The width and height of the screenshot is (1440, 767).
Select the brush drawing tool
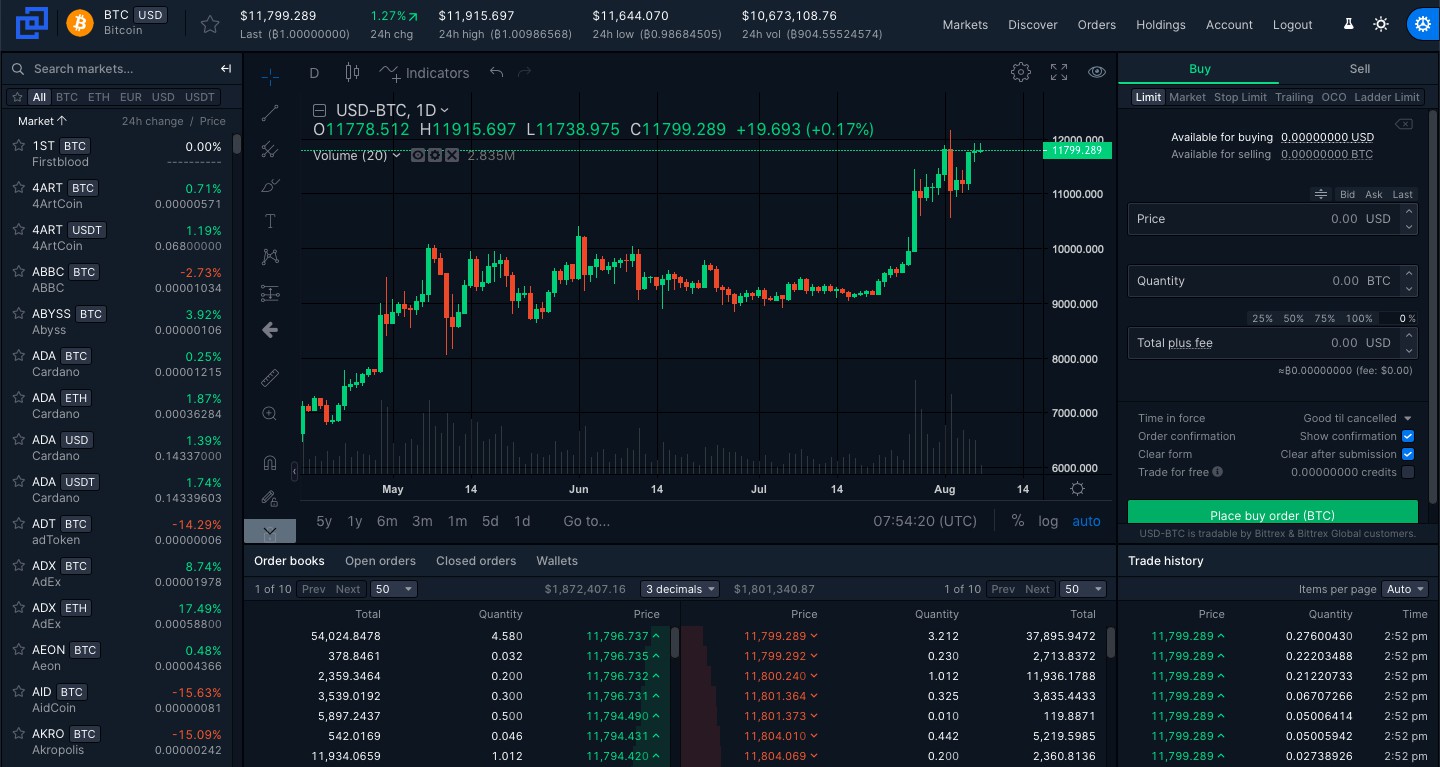tap(269, 185)
